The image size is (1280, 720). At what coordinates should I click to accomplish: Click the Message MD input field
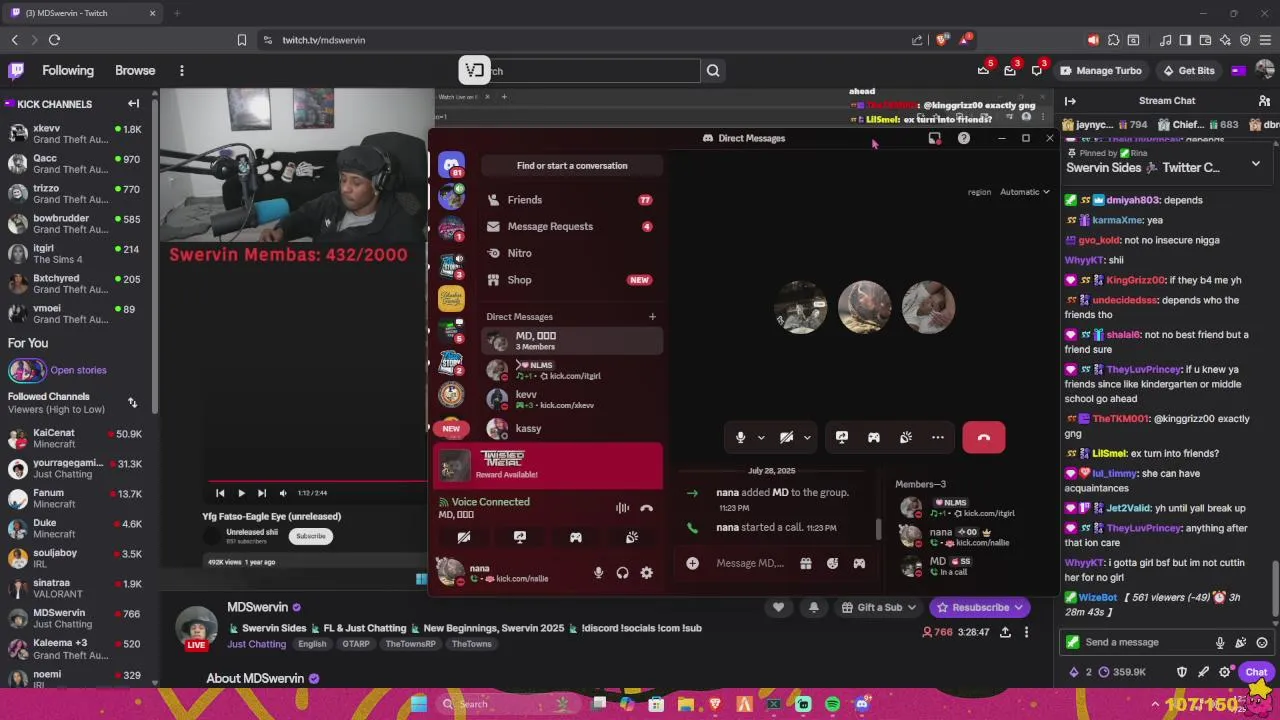[751, 563]
